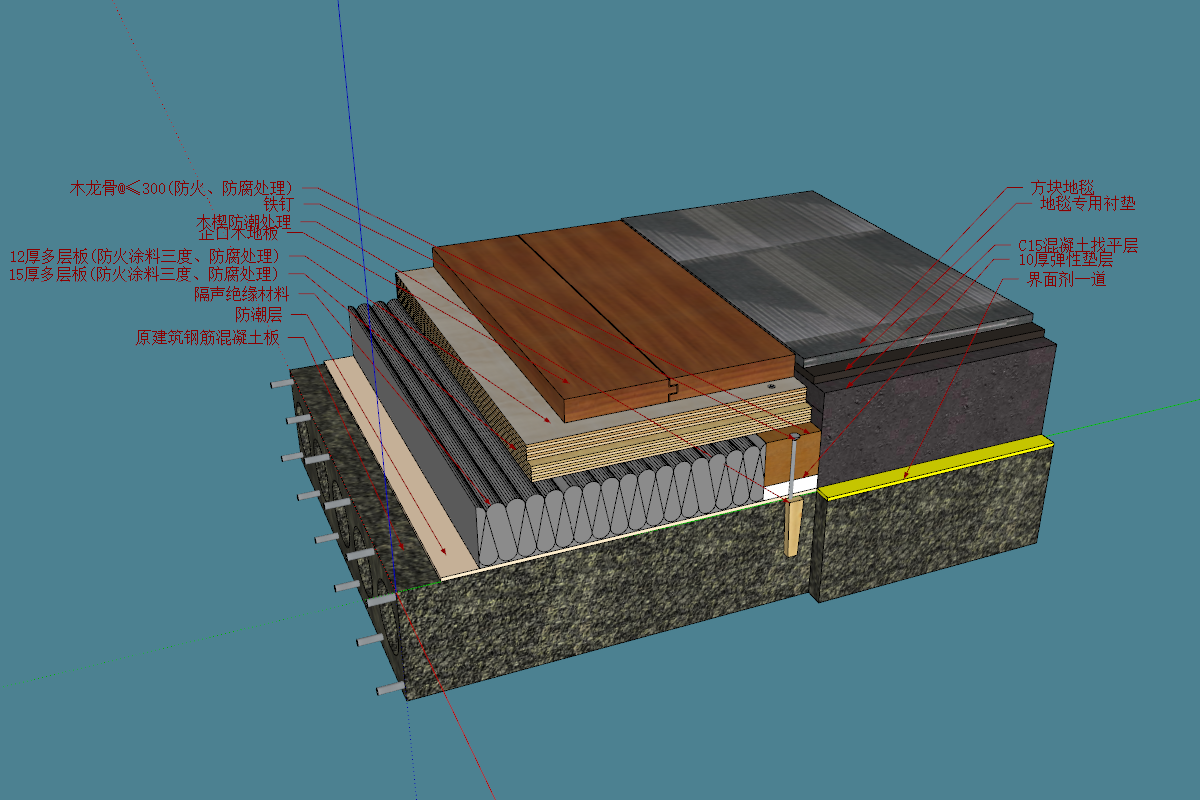Select the 原建筑钢筋混凝土板 label
Viewport: 1200px width, 800px height.
[x=207, y=337]
